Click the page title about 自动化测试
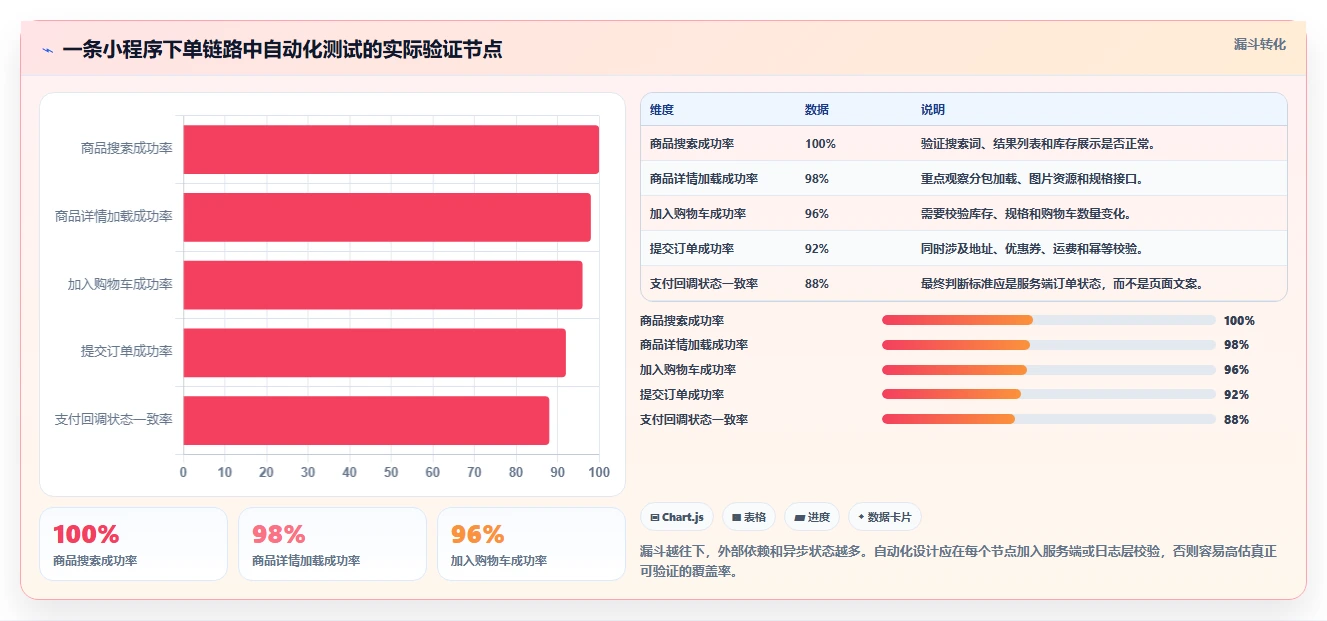1327x621 pixels. point(282,50)
